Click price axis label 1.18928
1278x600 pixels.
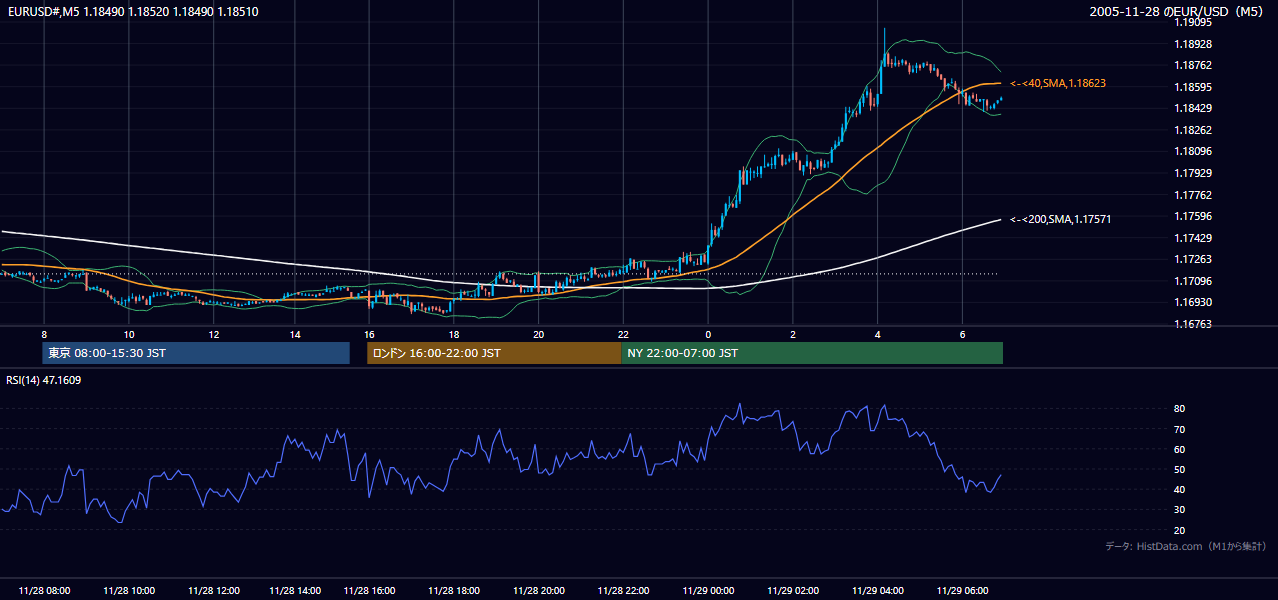(1192, 44)
